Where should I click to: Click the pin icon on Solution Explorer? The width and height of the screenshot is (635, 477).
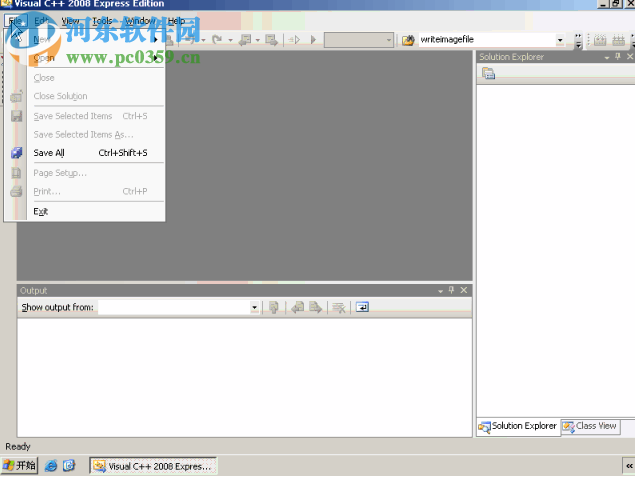pyautogui.click(x=618, y=57)
